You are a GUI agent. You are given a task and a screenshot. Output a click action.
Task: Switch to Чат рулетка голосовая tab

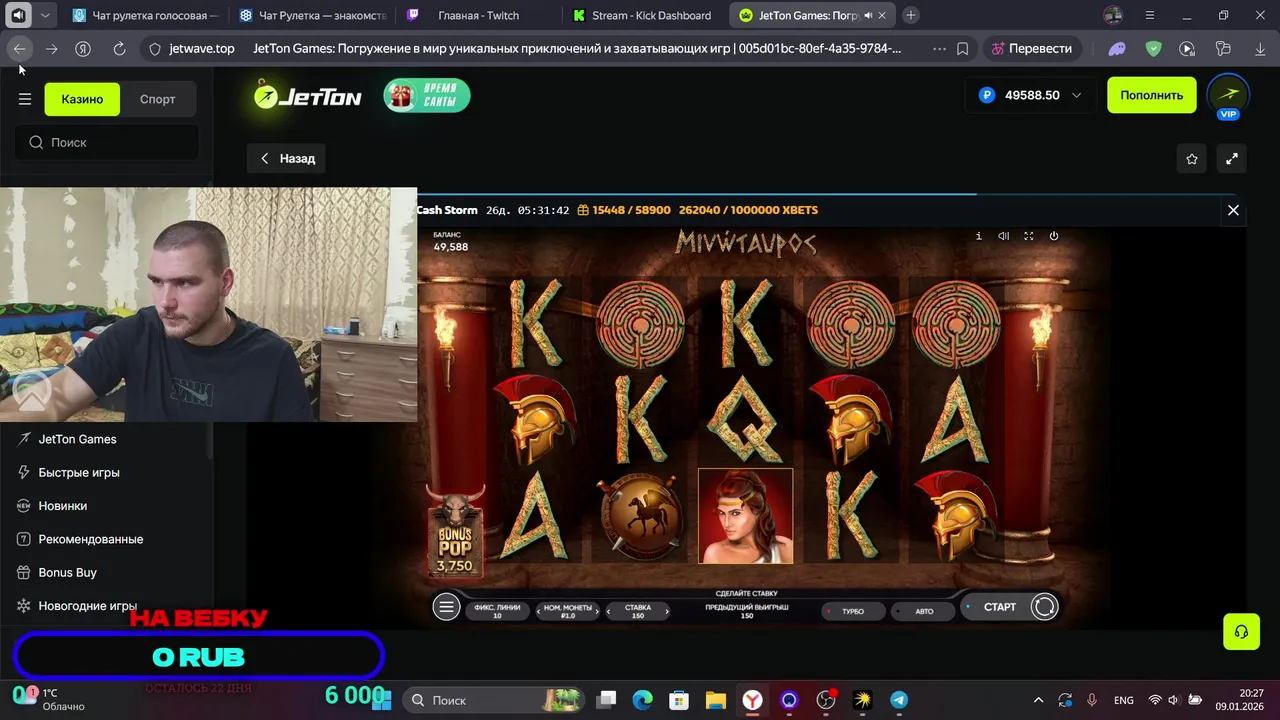[x=146, y=15]
